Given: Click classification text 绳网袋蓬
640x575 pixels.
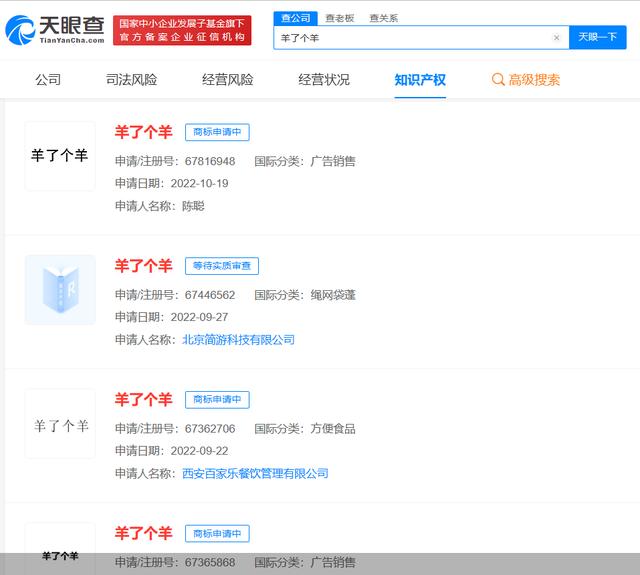Looking at the screenshot, I should pyautogui.click(x=333, y=295).
